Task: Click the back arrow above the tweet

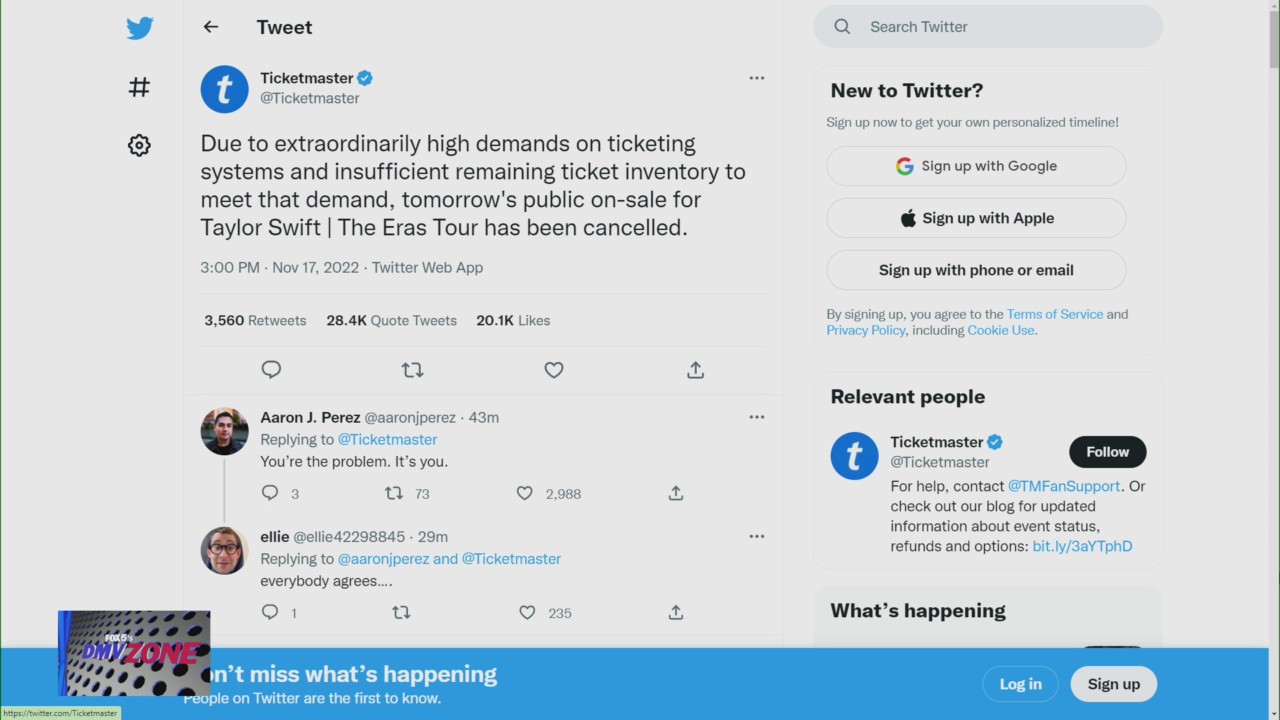Action: (x=210, y=27)
